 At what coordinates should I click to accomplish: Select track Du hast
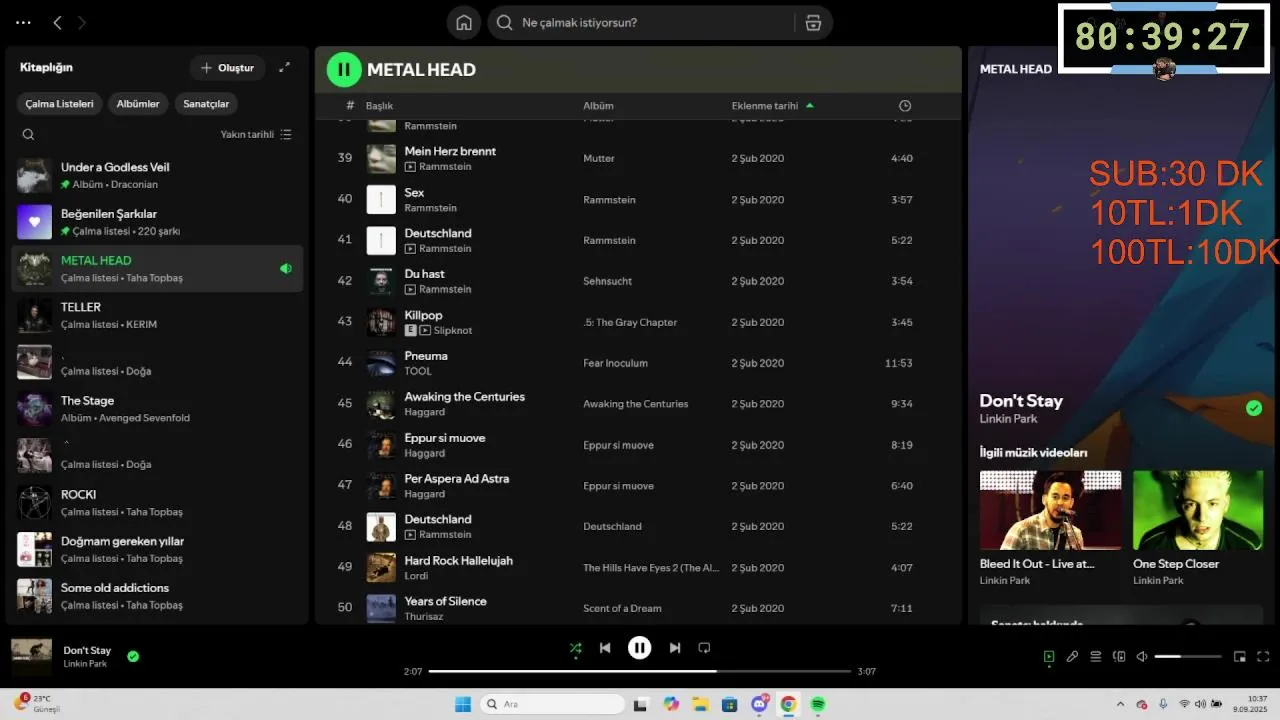(424, 274)
